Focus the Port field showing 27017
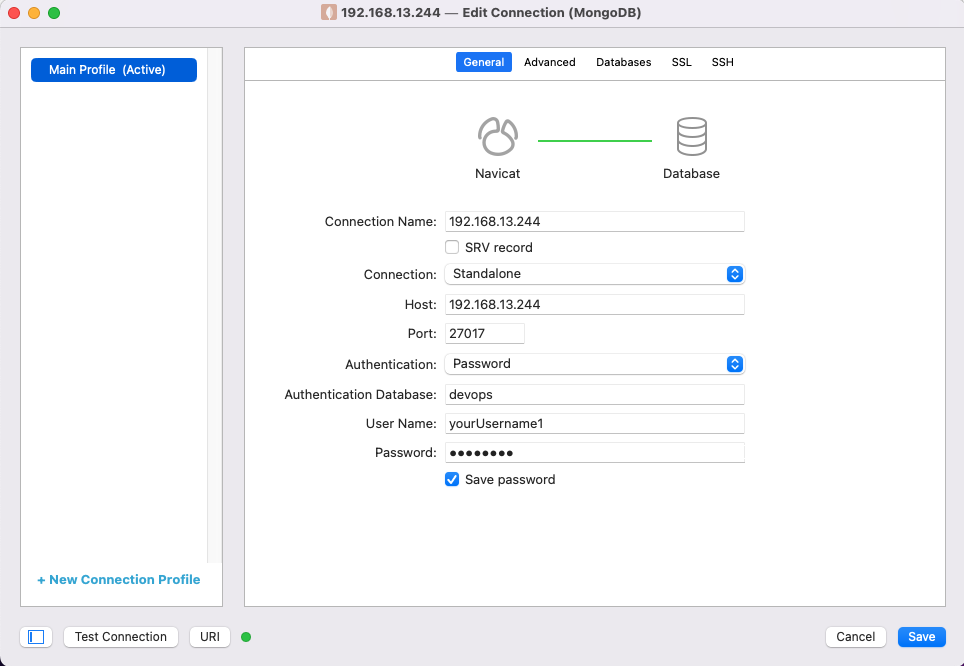The image size is (964, 666). (484, 333)
